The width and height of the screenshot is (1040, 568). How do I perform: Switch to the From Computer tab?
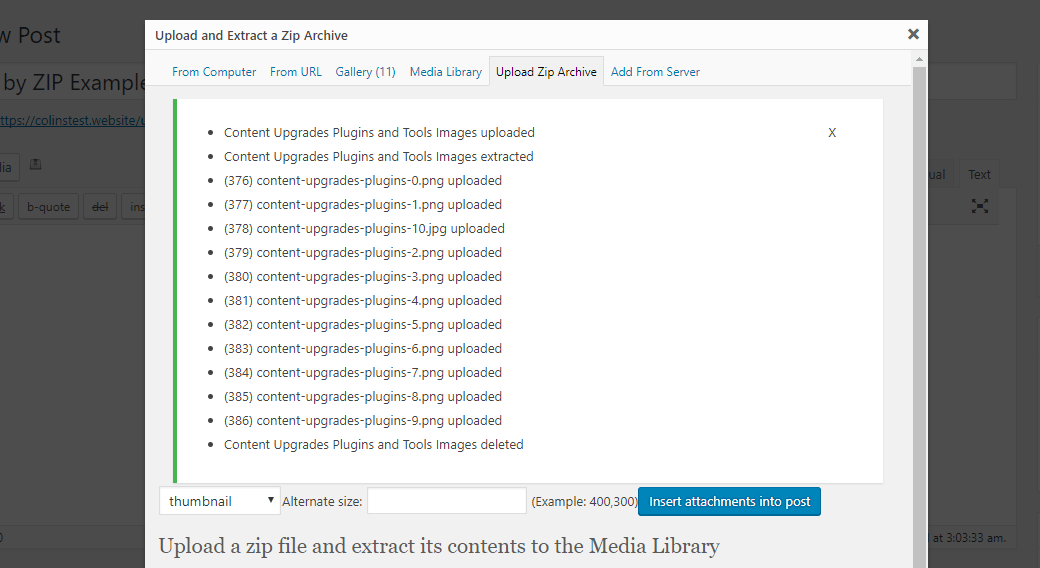(214, 72)
